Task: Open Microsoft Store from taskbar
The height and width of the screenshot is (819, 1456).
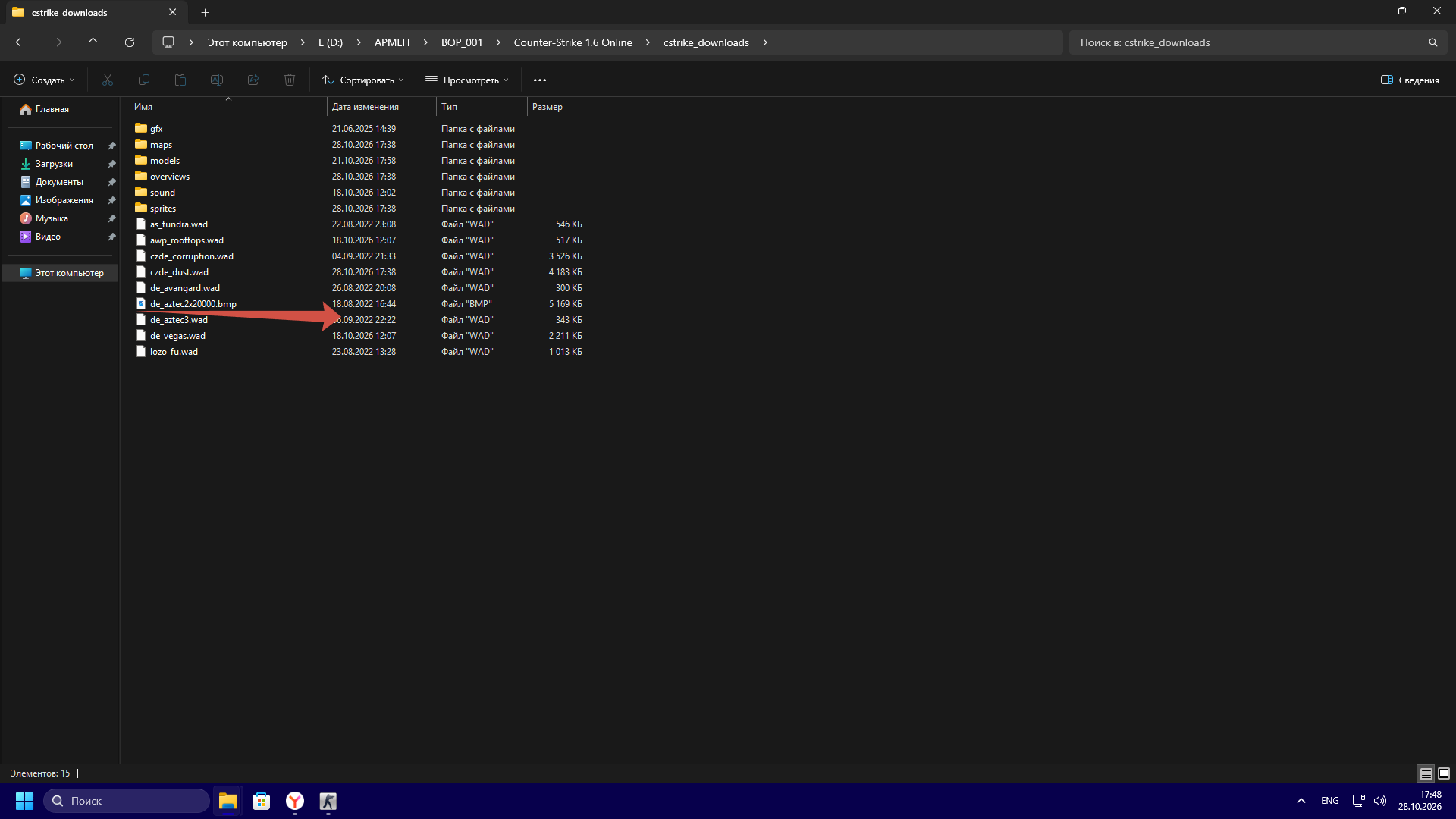Action: click(x=262, y=801)
